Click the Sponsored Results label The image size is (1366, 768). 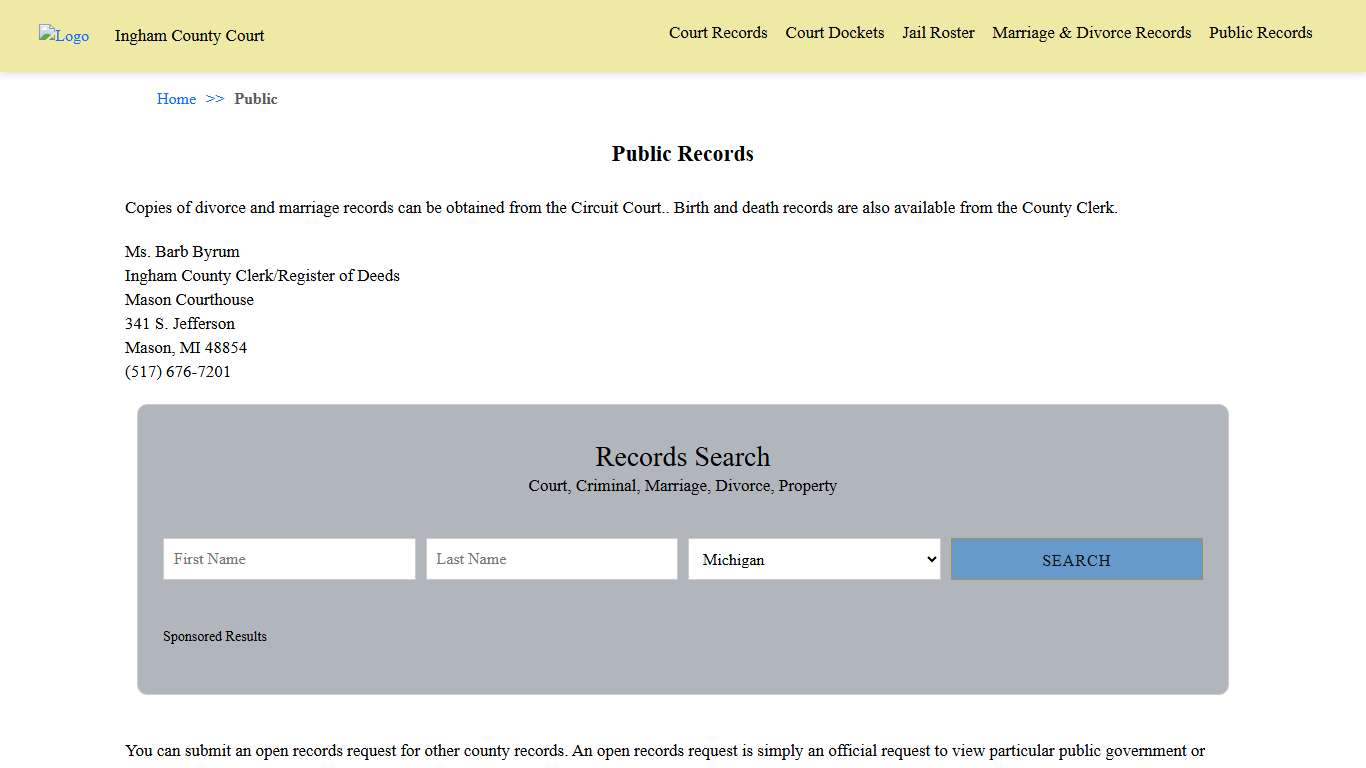215,636
